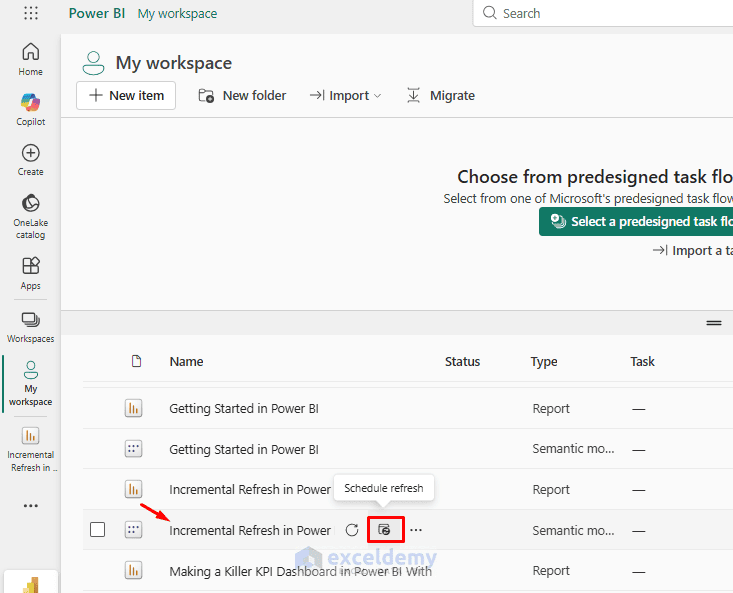Click the Making a Killer KPI report icon
The width and height of the screenshot is (733, 593).
click(x=134, y=571)
